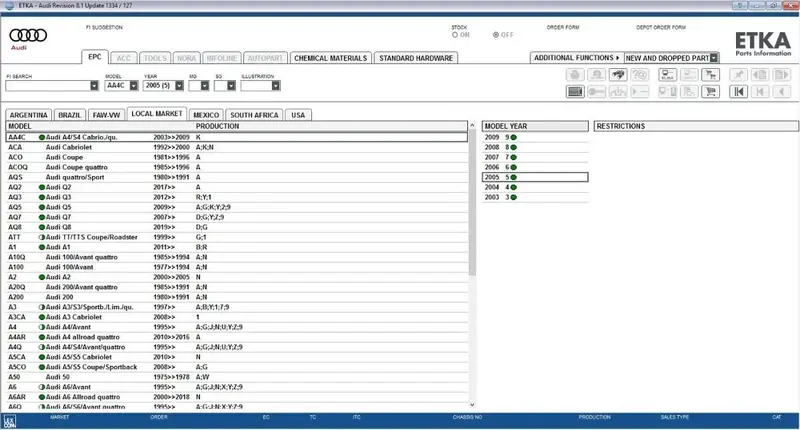The width and height of the screenshot is (800, 430).
Task: Open the FI Search dropdown
Action: point(94,86)
